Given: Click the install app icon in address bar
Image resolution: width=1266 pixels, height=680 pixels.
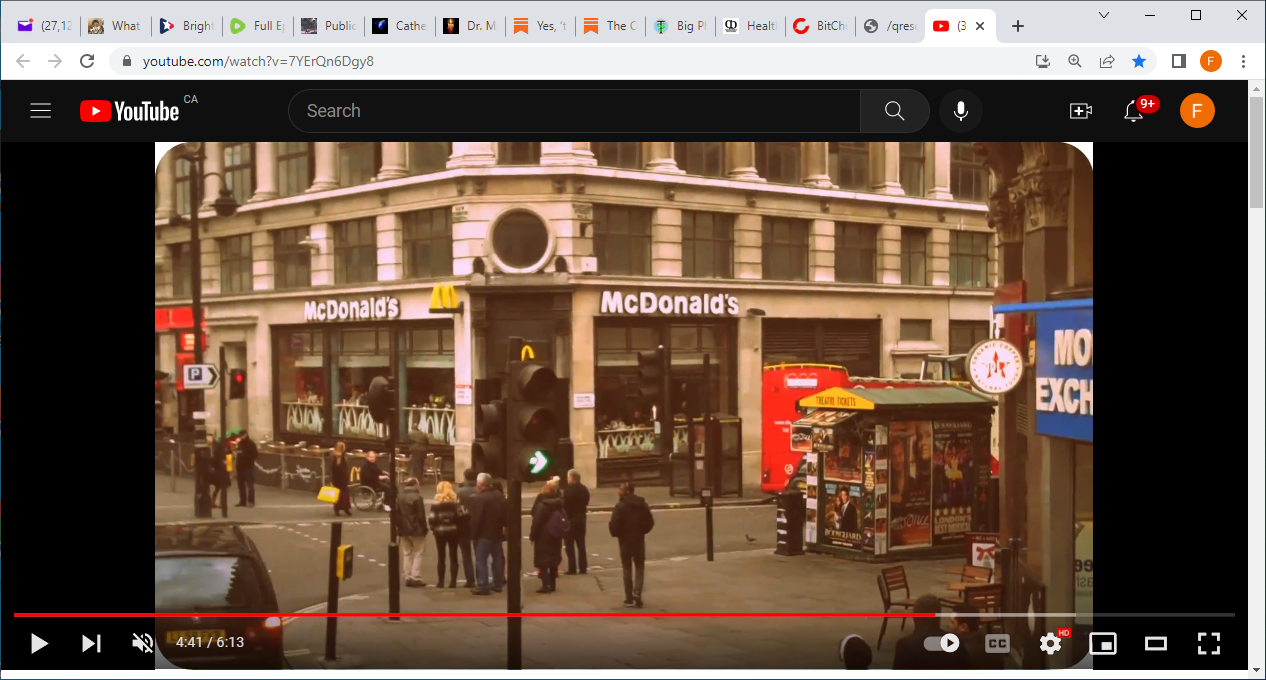Looking at the screenshot, I should coord(1043,61).
